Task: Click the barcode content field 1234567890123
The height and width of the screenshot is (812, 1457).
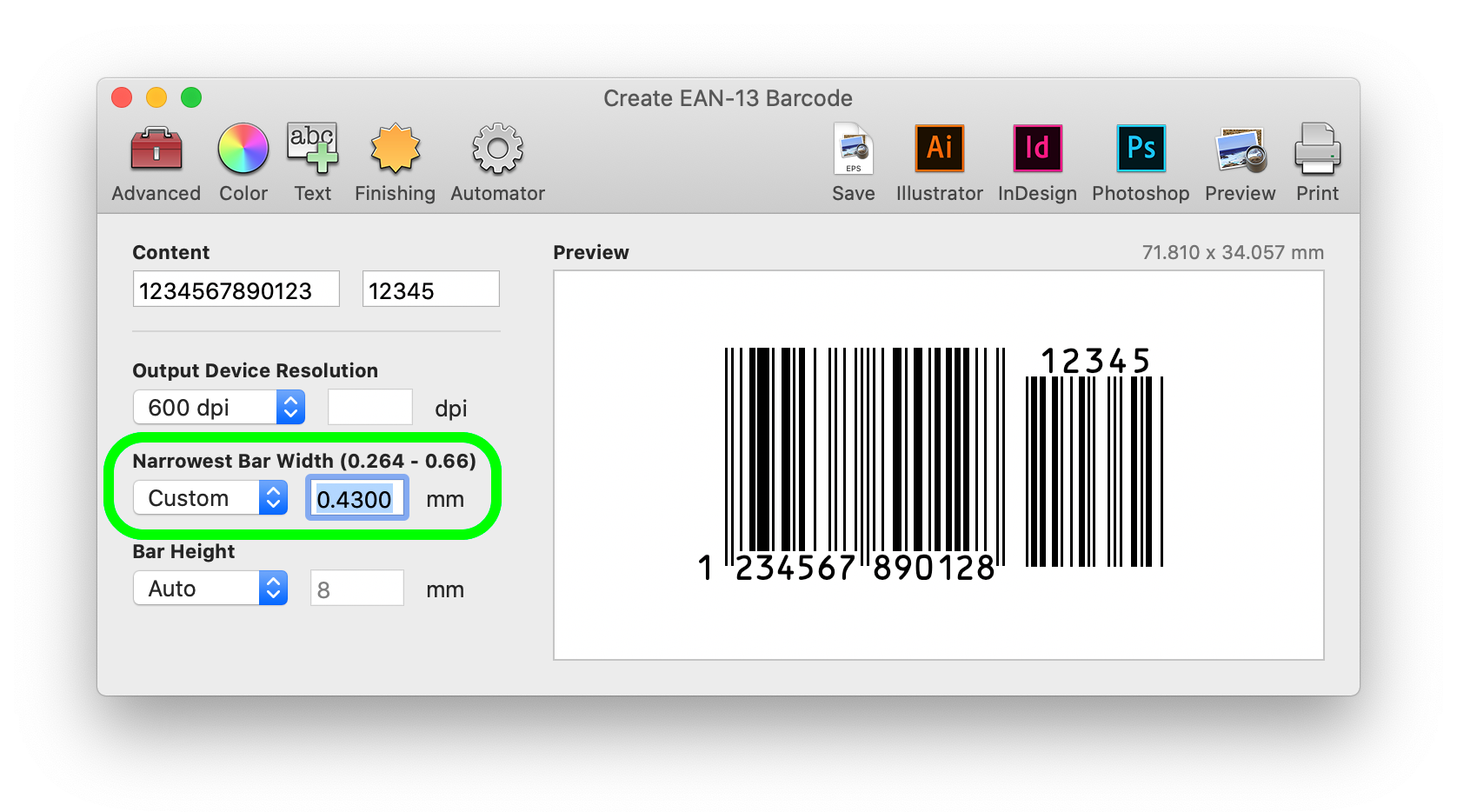Action: tap(236, 290)
